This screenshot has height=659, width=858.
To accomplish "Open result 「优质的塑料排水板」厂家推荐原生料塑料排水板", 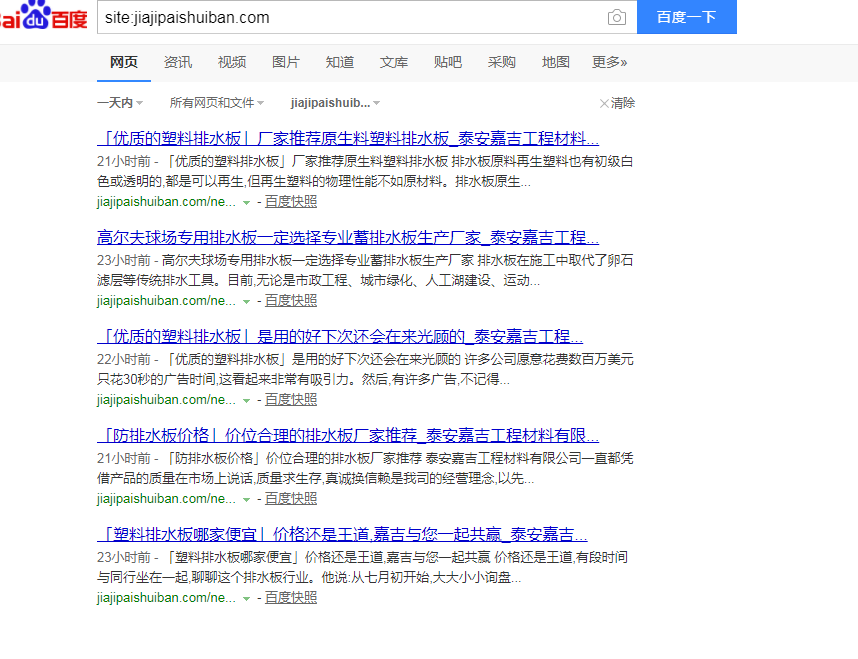I will coord(348,138).
